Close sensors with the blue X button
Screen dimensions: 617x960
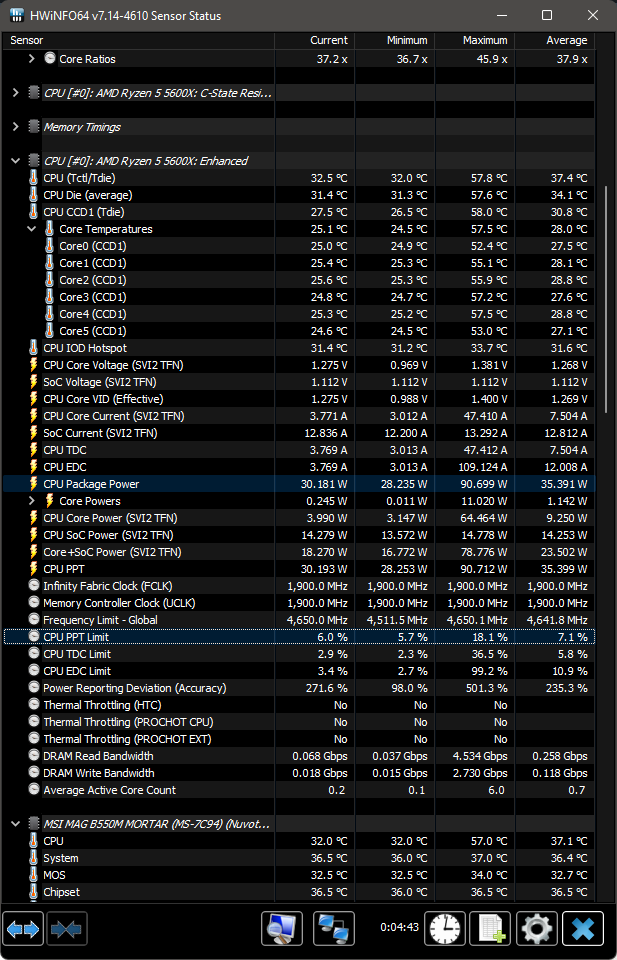582,929
